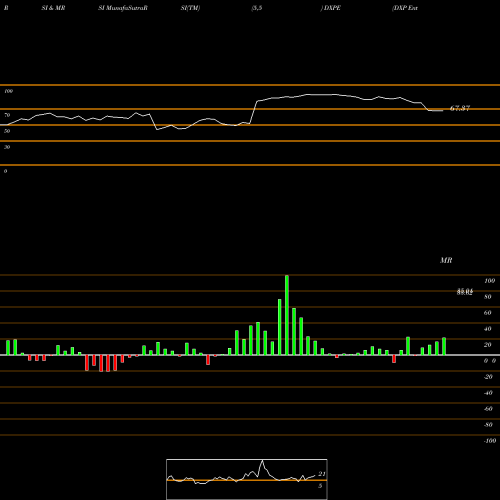Click the tallest green histogram bar

tap(287, 315)
